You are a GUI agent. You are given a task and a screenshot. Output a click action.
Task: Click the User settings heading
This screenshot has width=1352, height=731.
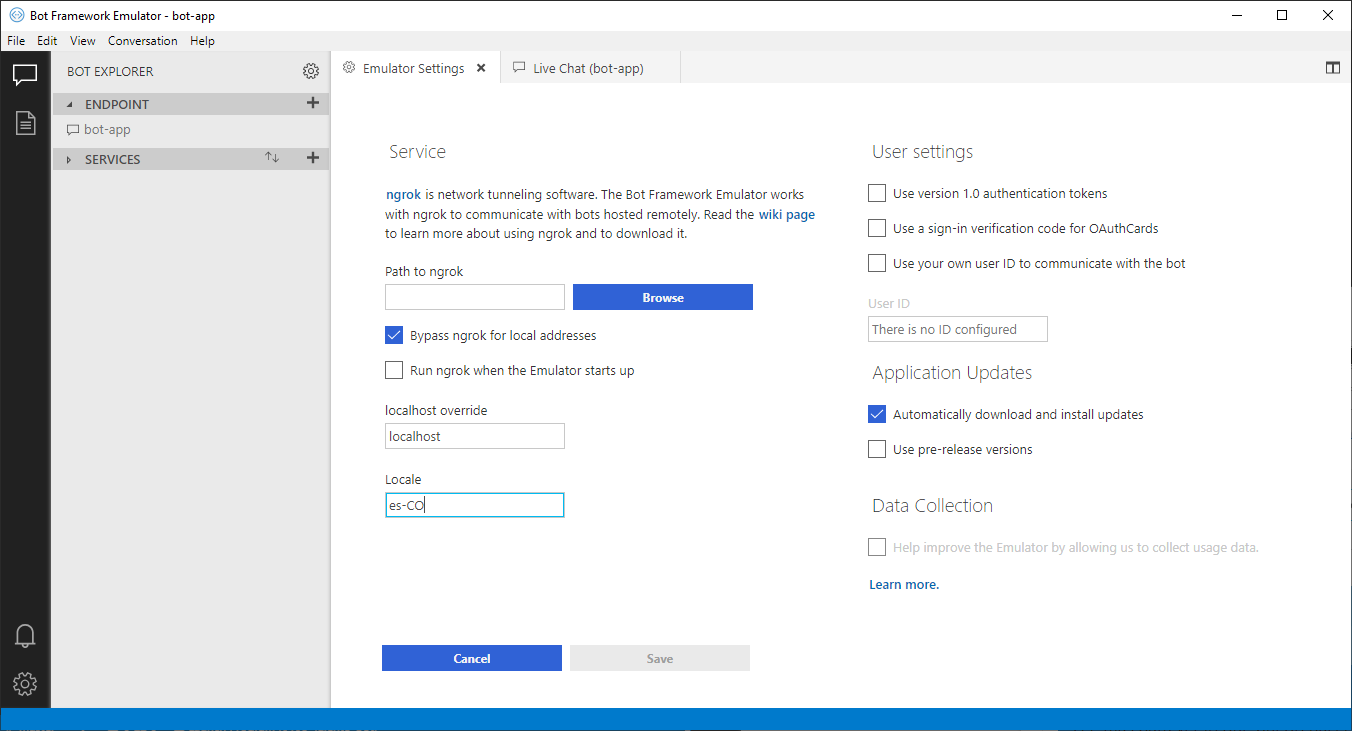[922, 152]
